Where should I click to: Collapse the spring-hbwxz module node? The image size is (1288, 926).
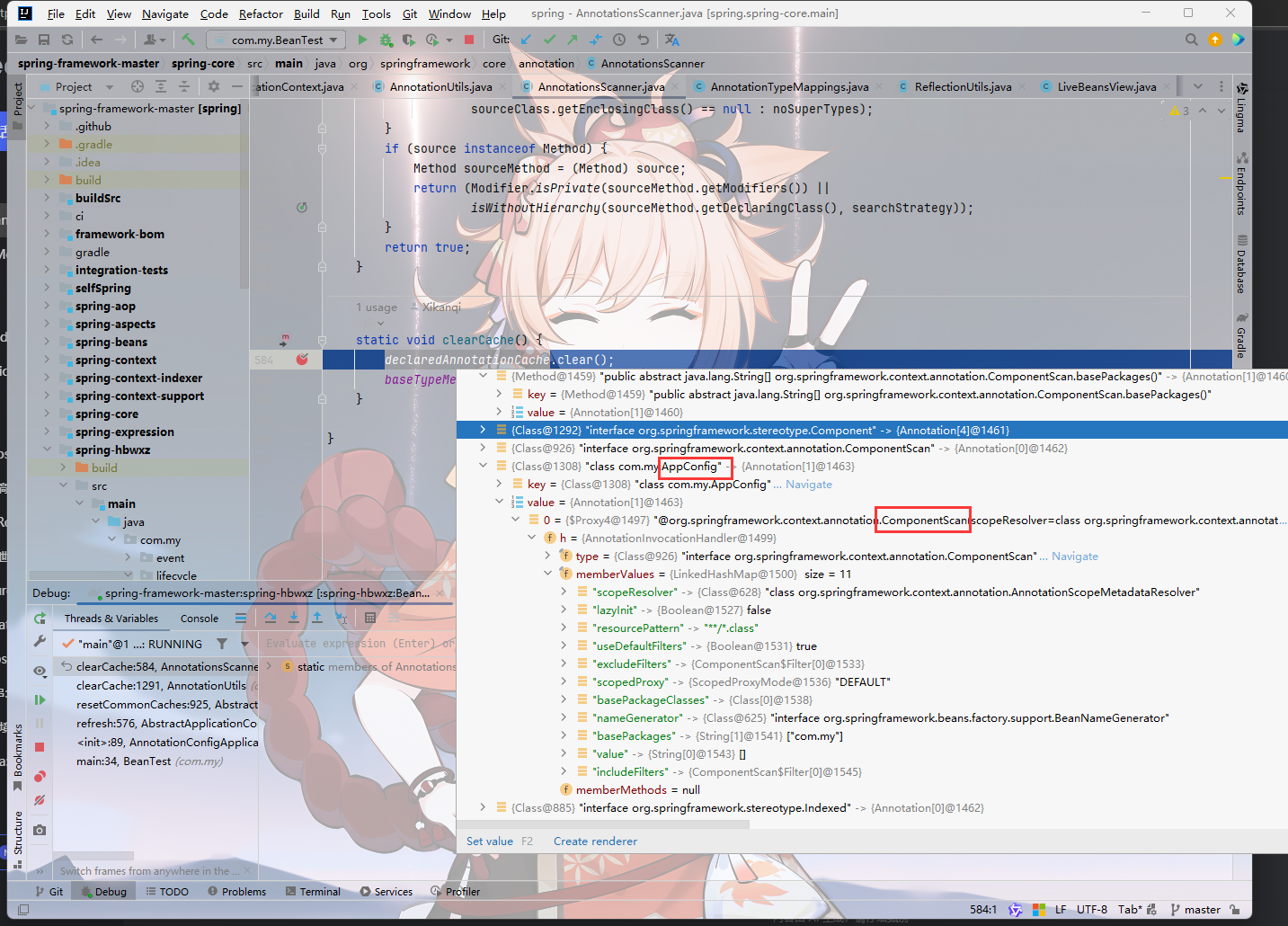[x=47, y=450]
